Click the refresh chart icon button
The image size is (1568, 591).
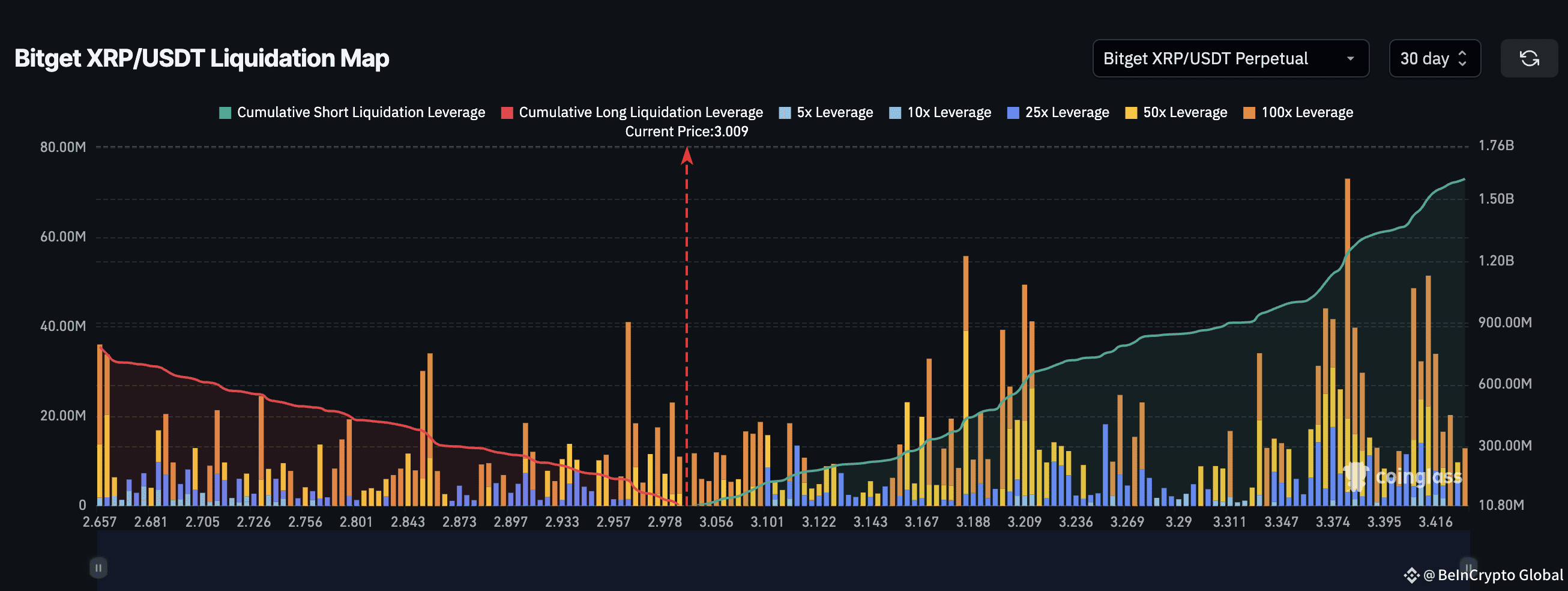pos(1528,58)
